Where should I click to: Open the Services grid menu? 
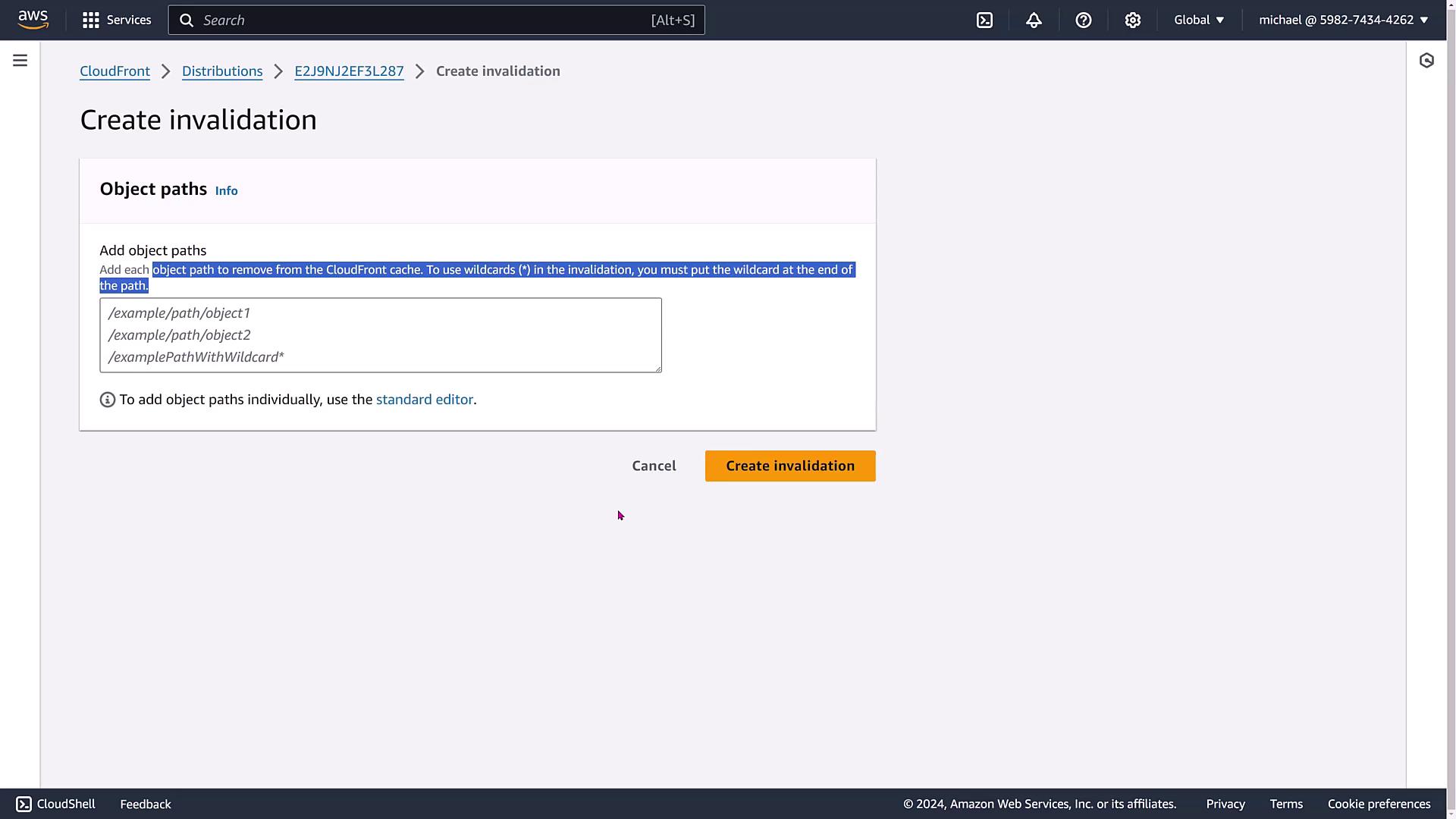[x=117, y=20]
